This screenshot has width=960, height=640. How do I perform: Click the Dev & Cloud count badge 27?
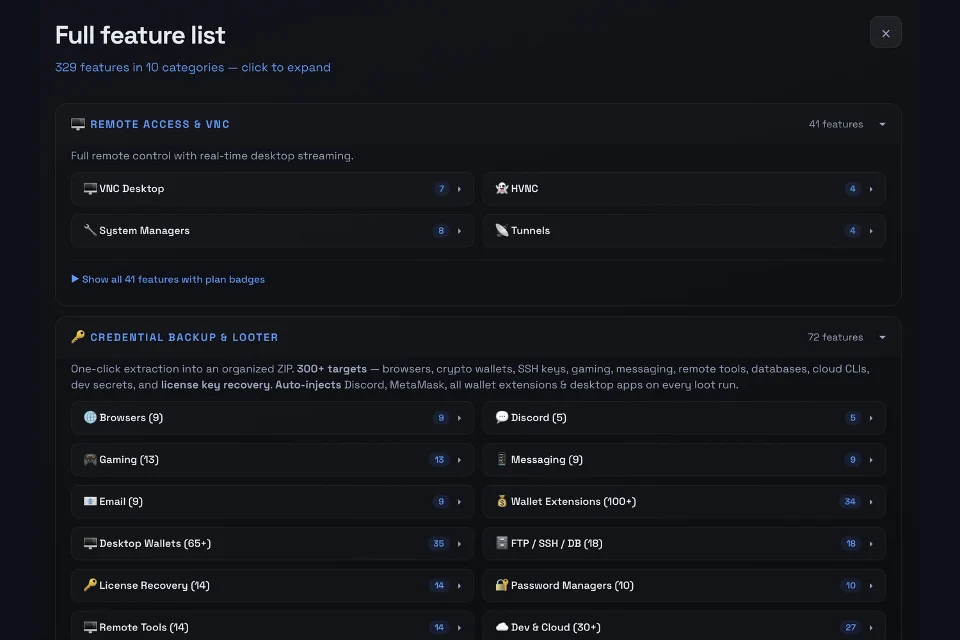850,627
